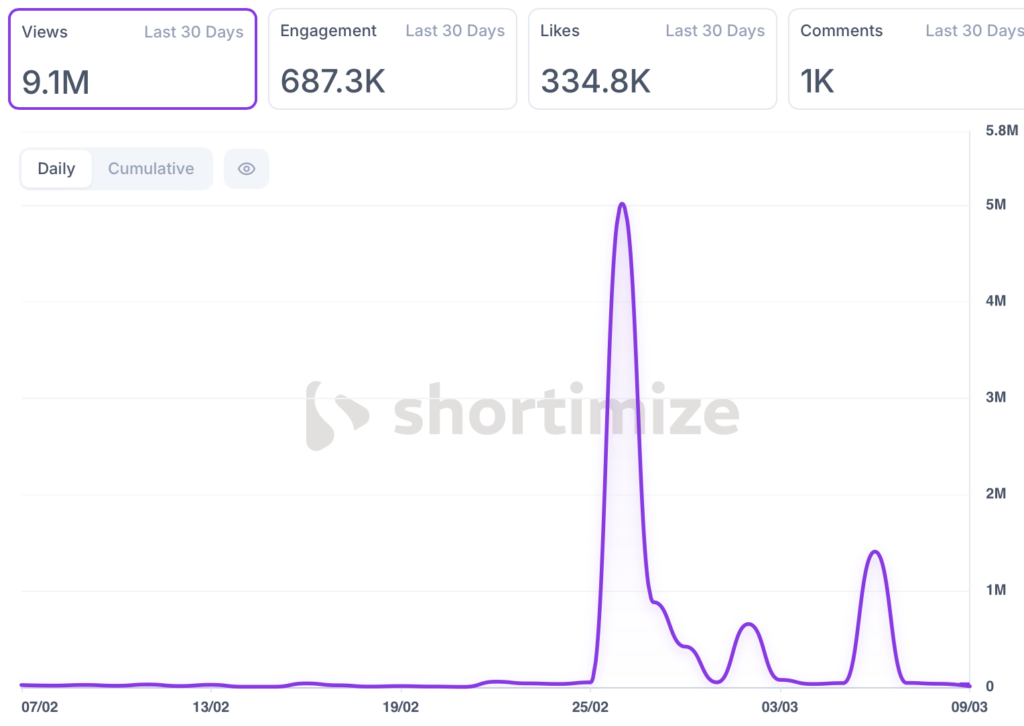Click the 25/02 date axis label

coord(591,707)
